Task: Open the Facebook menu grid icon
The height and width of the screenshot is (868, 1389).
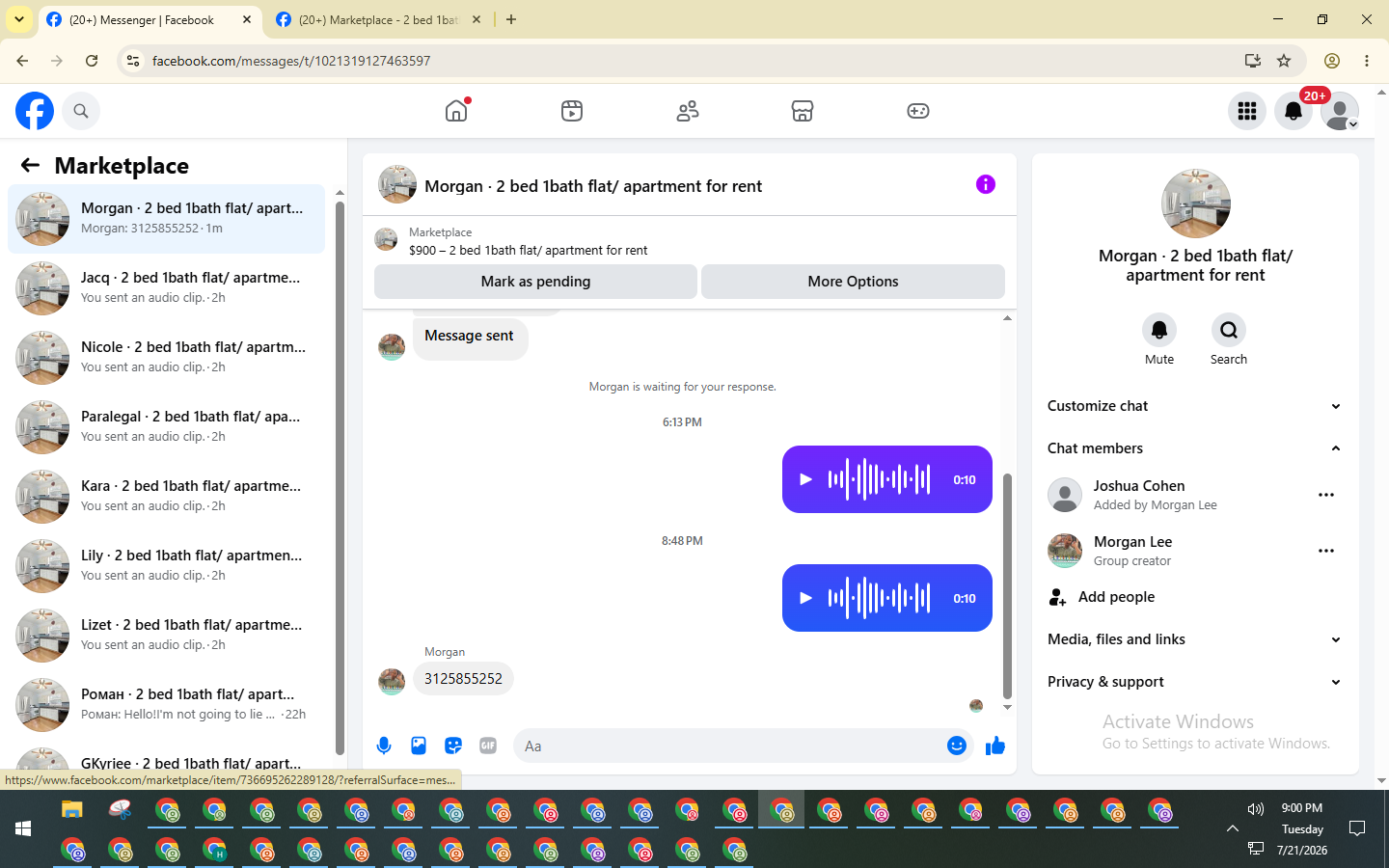Action: point(1247,111)
